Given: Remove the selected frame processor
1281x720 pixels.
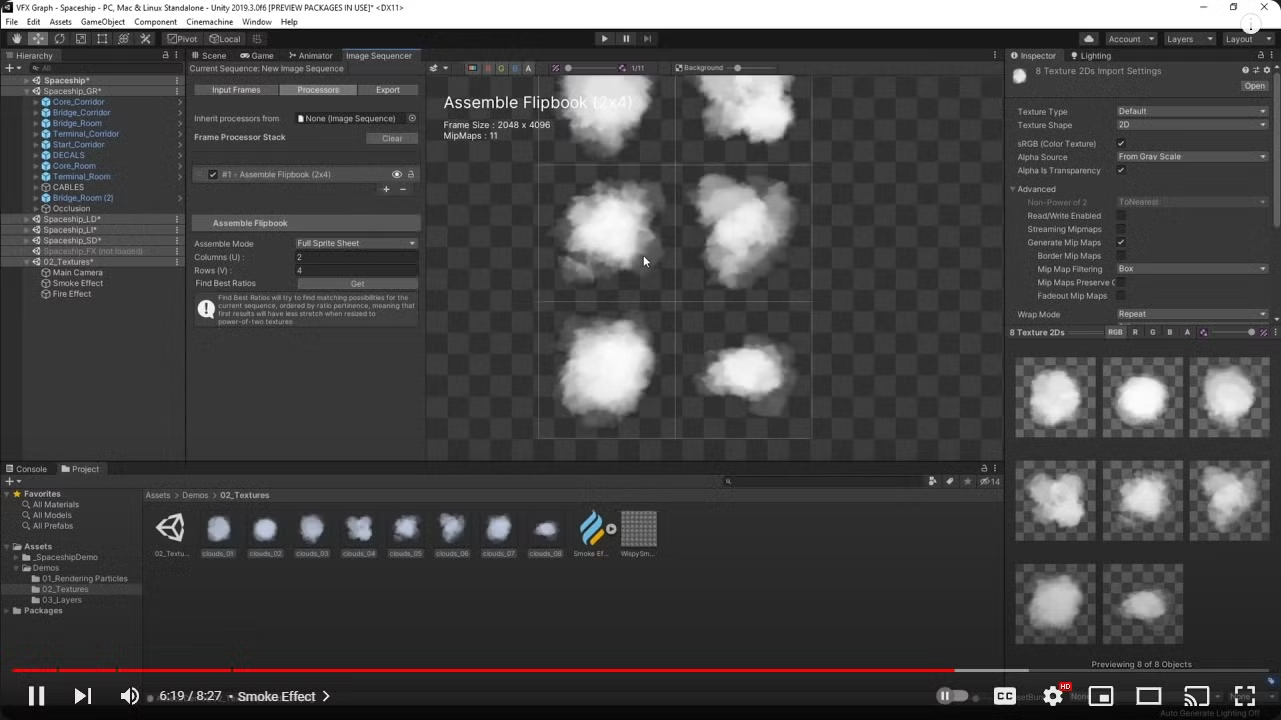Looking at the screenshot, I should click(x=403, y=189).
